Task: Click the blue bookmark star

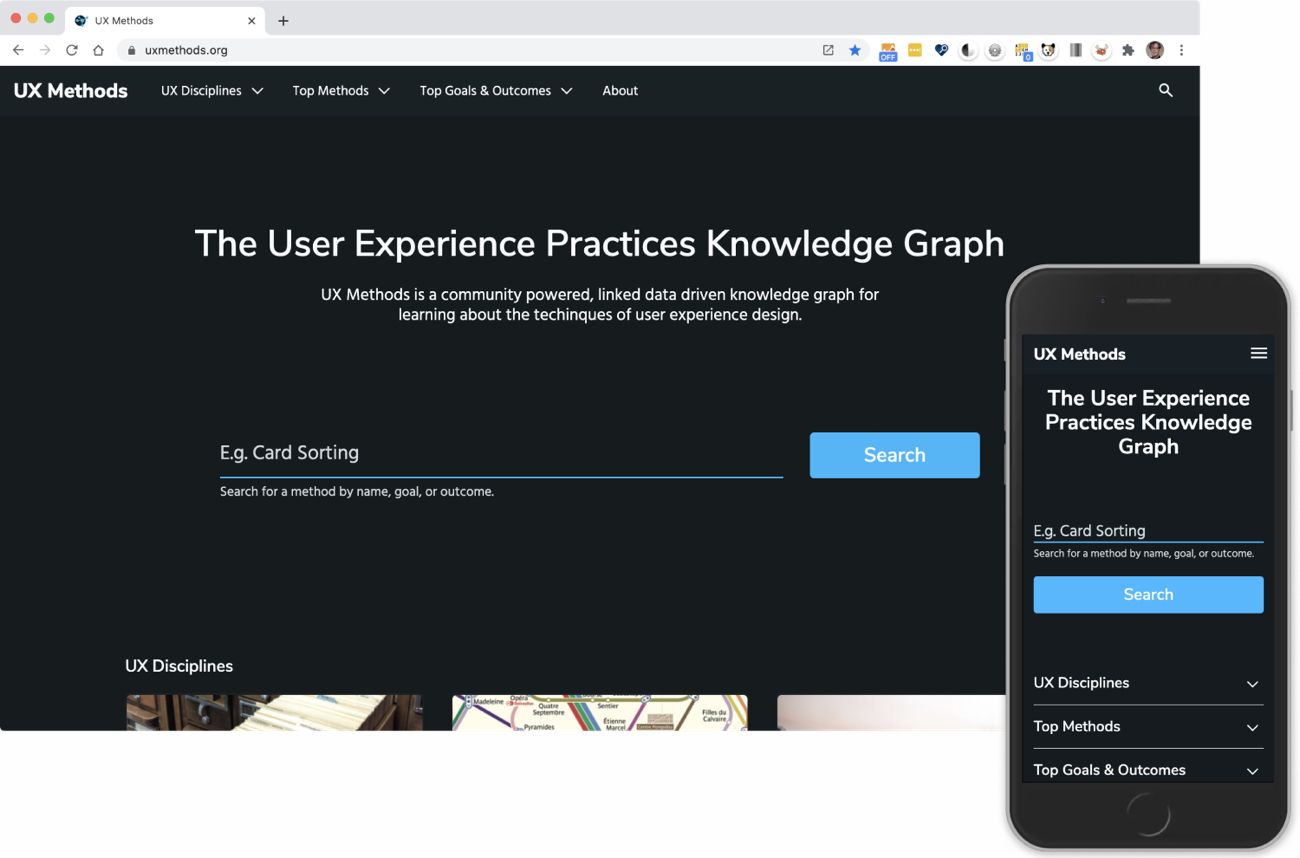Action: [x=855, y=50]
